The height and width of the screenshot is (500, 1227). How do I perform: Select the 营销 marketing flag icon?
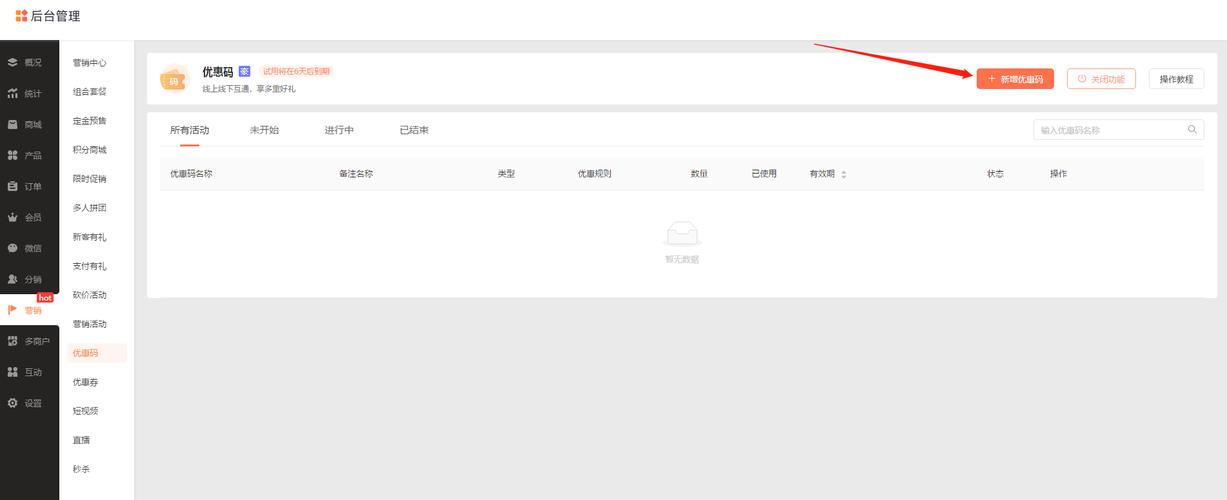(12, 310)
